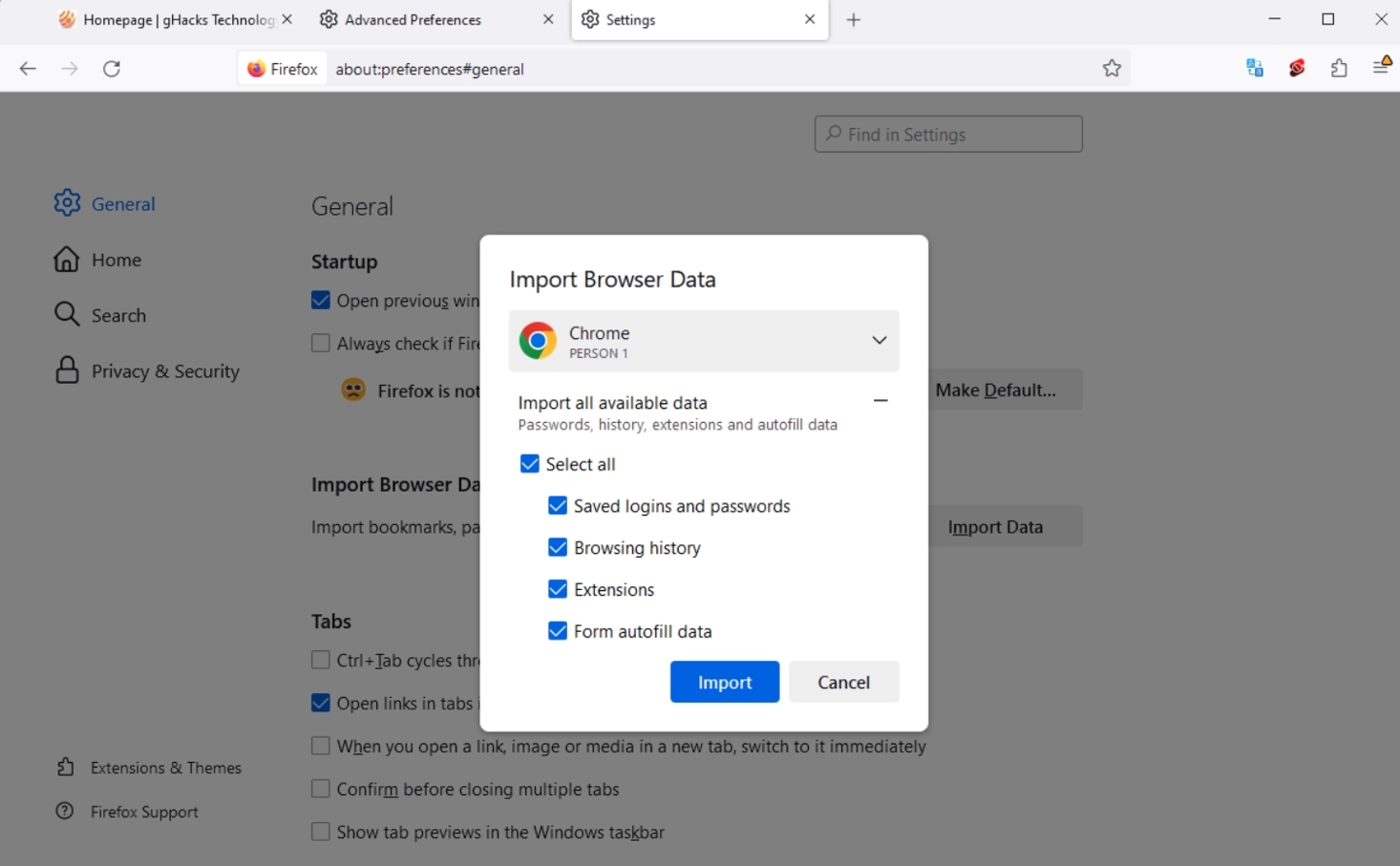This screenshot has width=1400, height=866.
Task: Open the Firefox Support link
Action: 127,811
